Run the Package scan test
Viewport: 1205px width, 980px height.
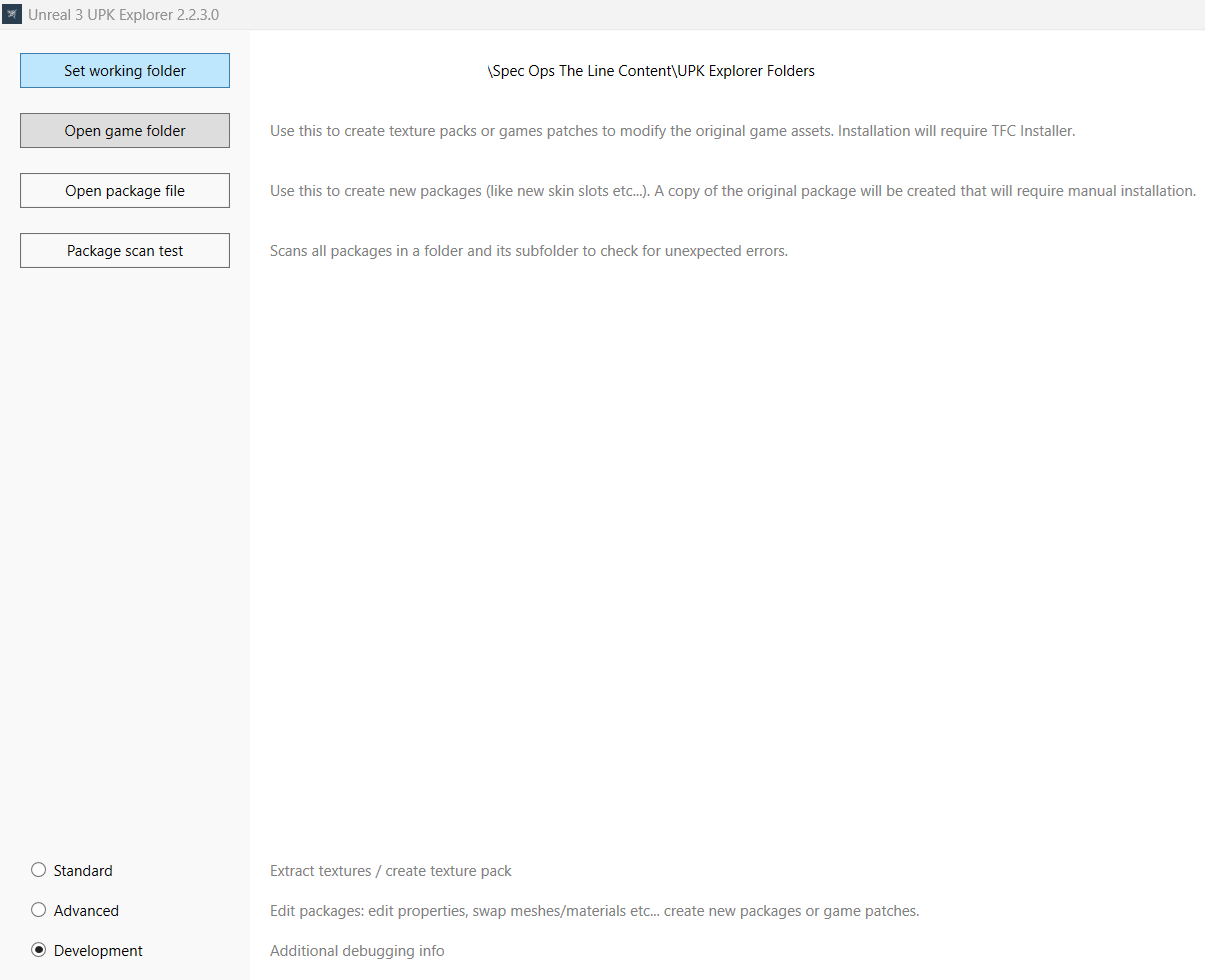click(x=125, y=251)
